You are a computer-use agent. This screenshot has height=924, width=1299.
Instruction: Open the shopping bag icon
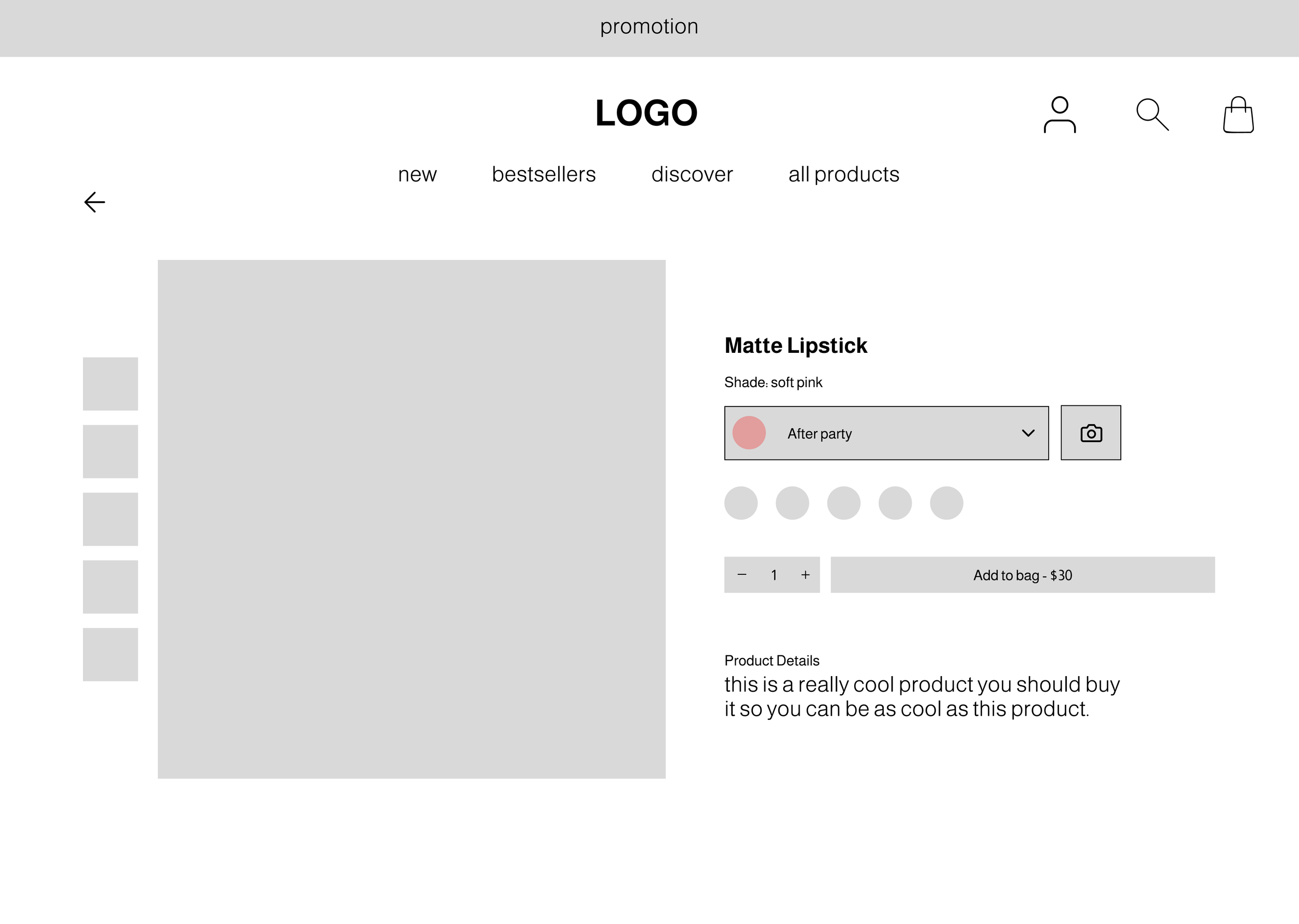1238,115
